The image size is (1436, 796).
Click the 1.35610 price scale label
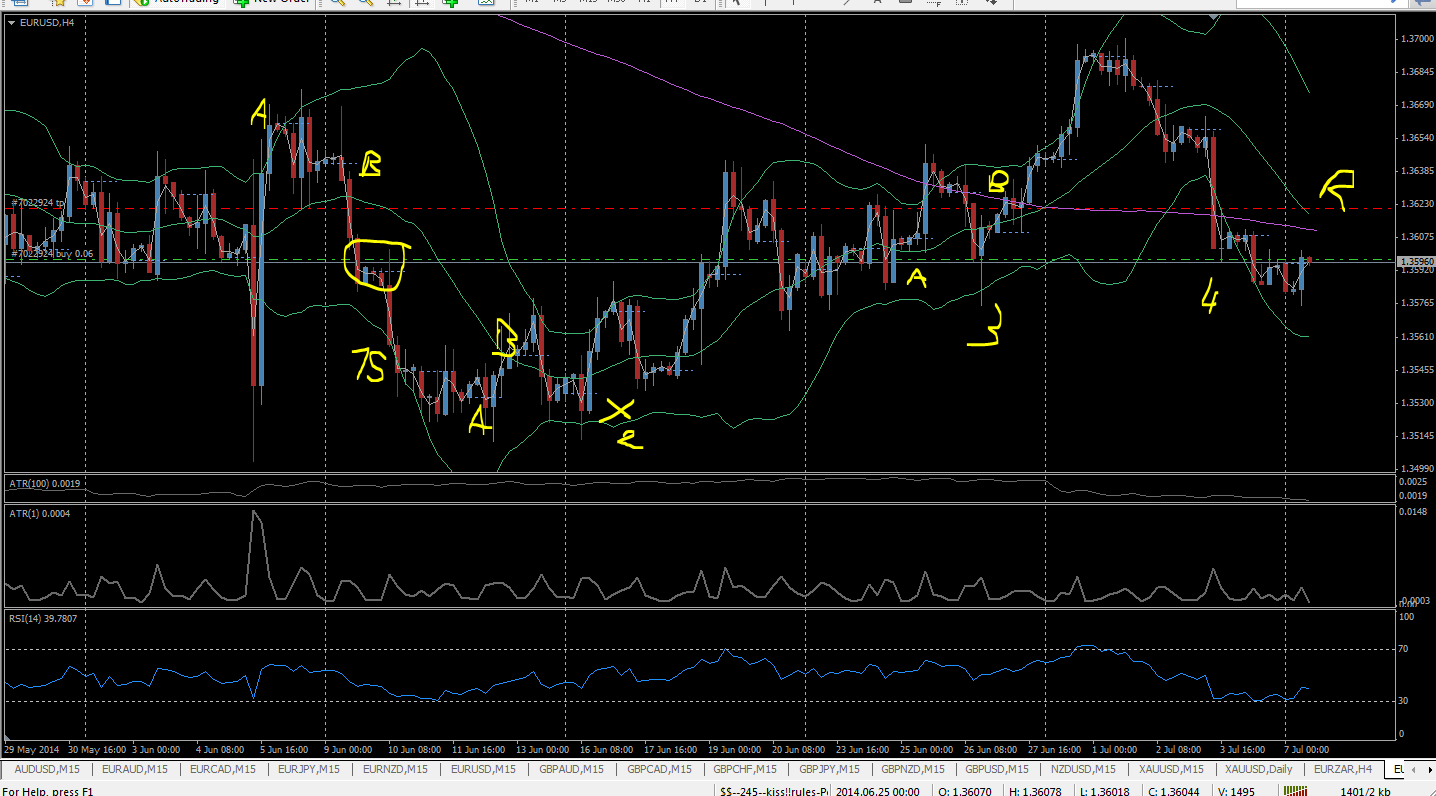click(x=1416, y=337)
